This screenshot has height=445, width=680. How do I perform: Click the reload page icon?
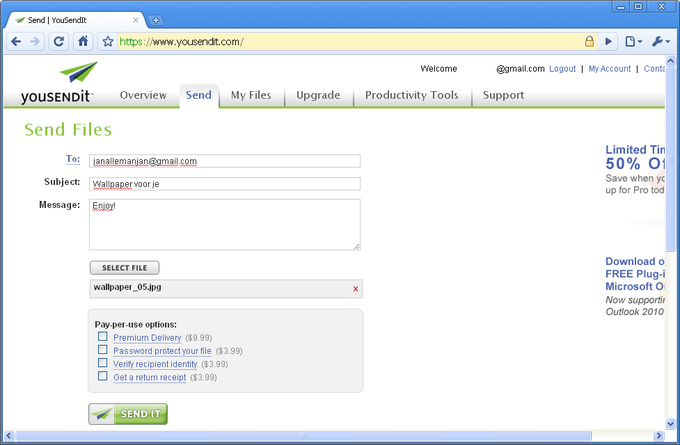point(59,42)
